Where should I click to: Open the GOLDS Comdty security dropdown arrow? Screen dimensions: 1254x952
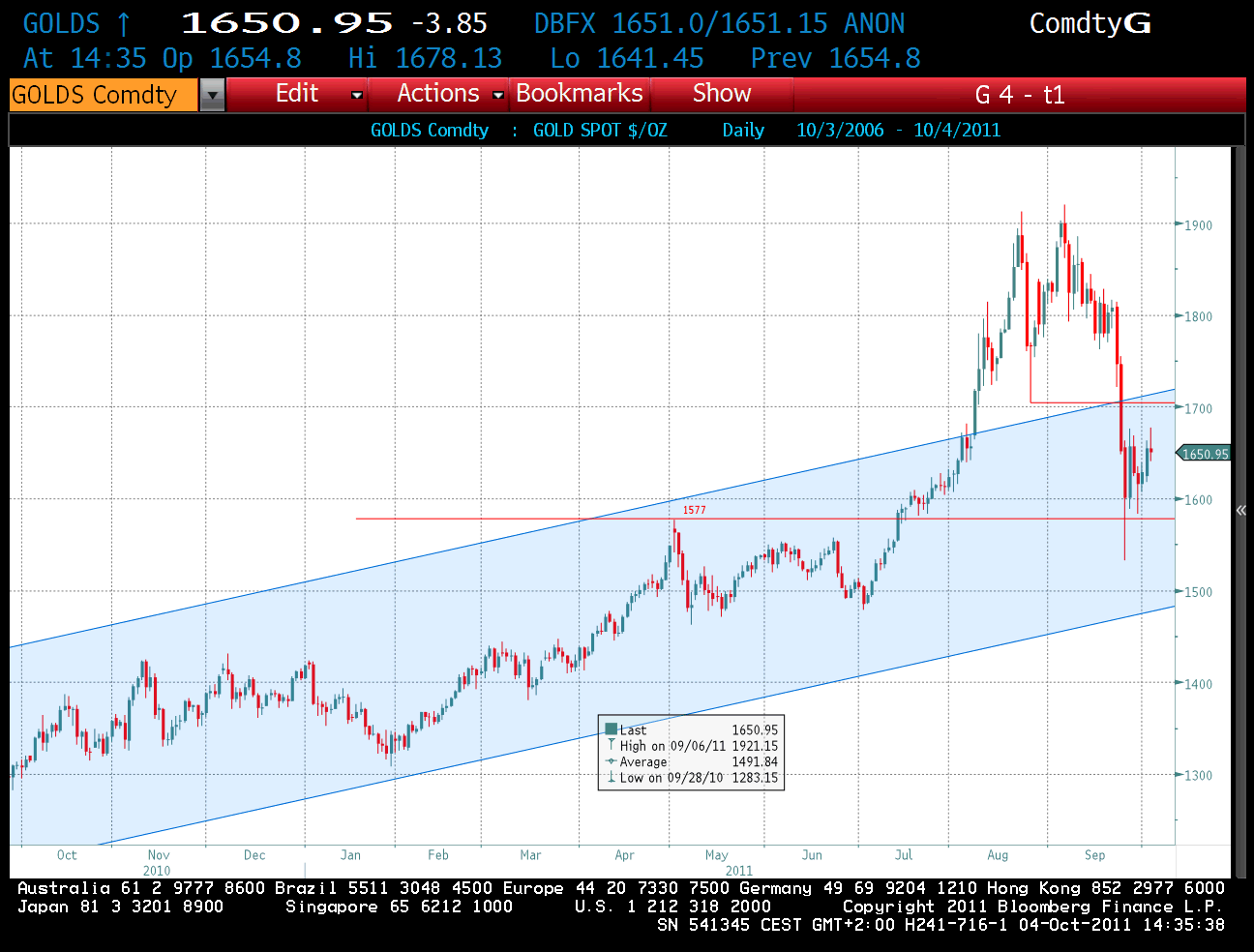(212, 95)
